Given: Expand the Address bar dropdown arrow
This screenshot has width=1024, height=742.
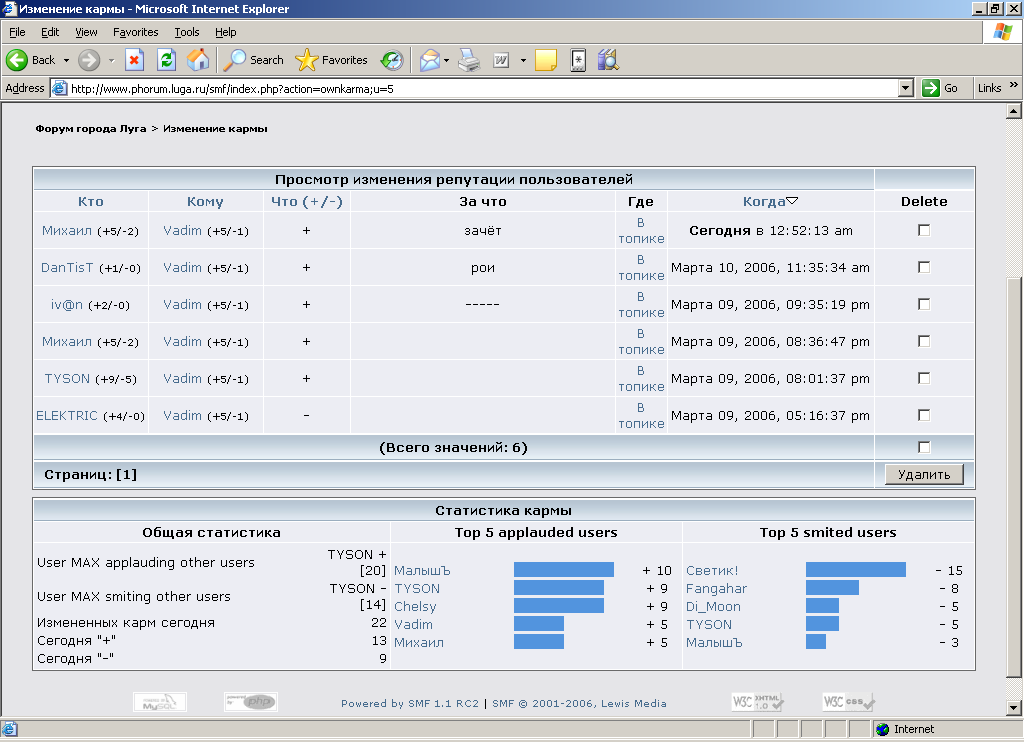Looking at the screenshot, I should (906, 88).
